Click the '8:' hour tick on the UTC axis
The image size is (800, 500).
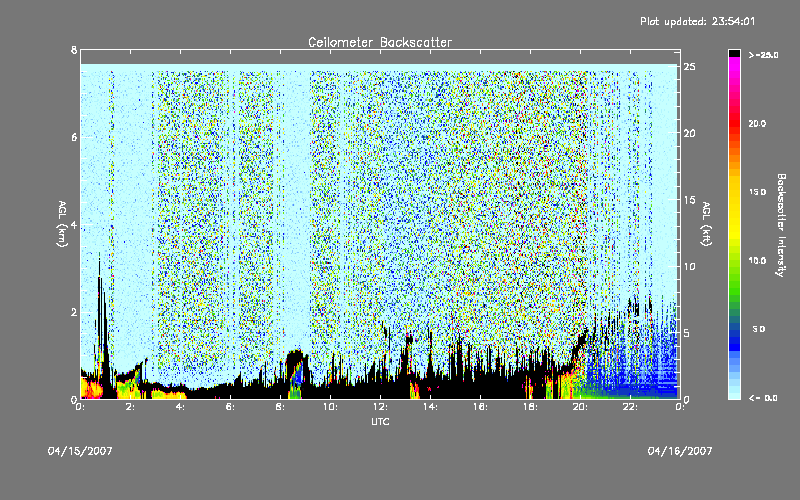click(281, 407)
